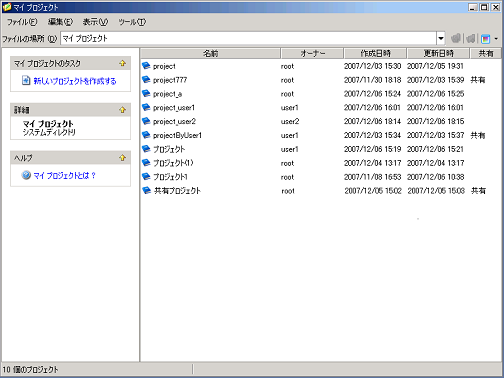Click 共有 cell in project777 row
The height and width of the screenshot is (378, 504).
pos(478,80)
